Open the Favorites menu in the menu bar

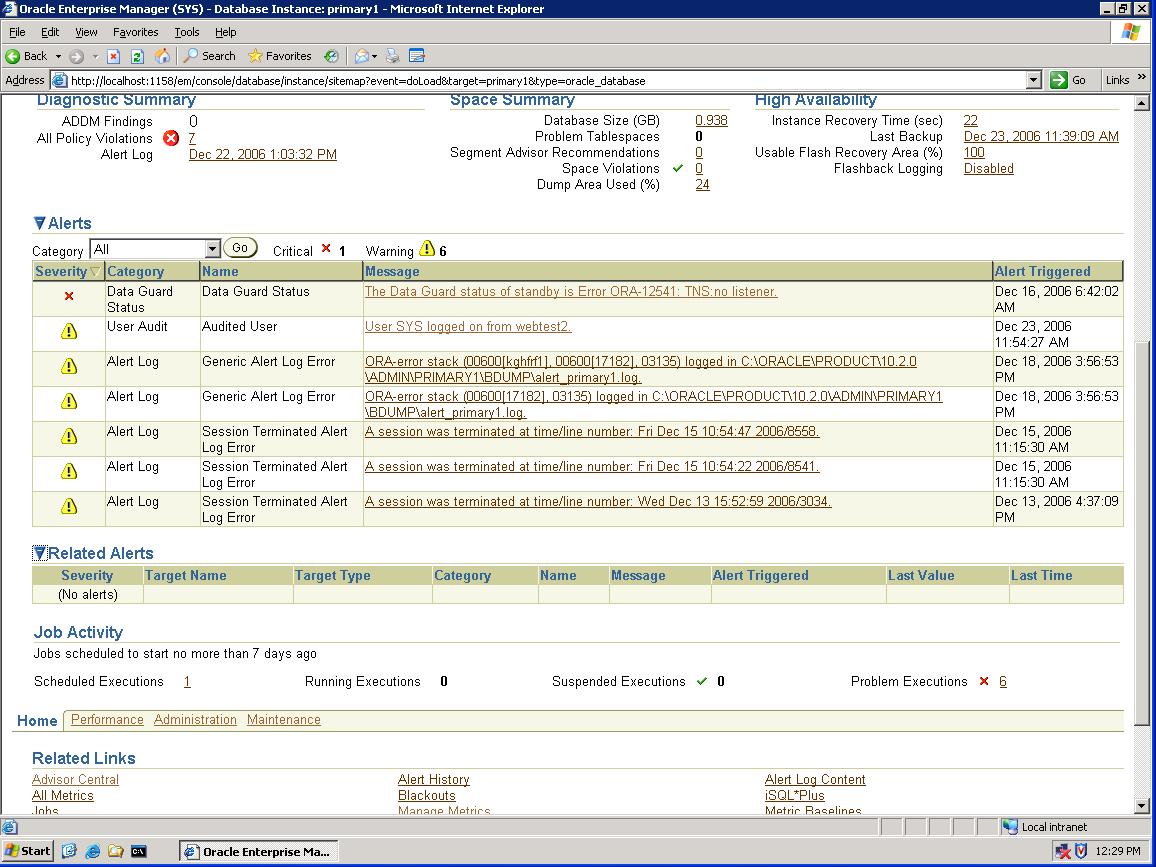click(x=136, y=32)
